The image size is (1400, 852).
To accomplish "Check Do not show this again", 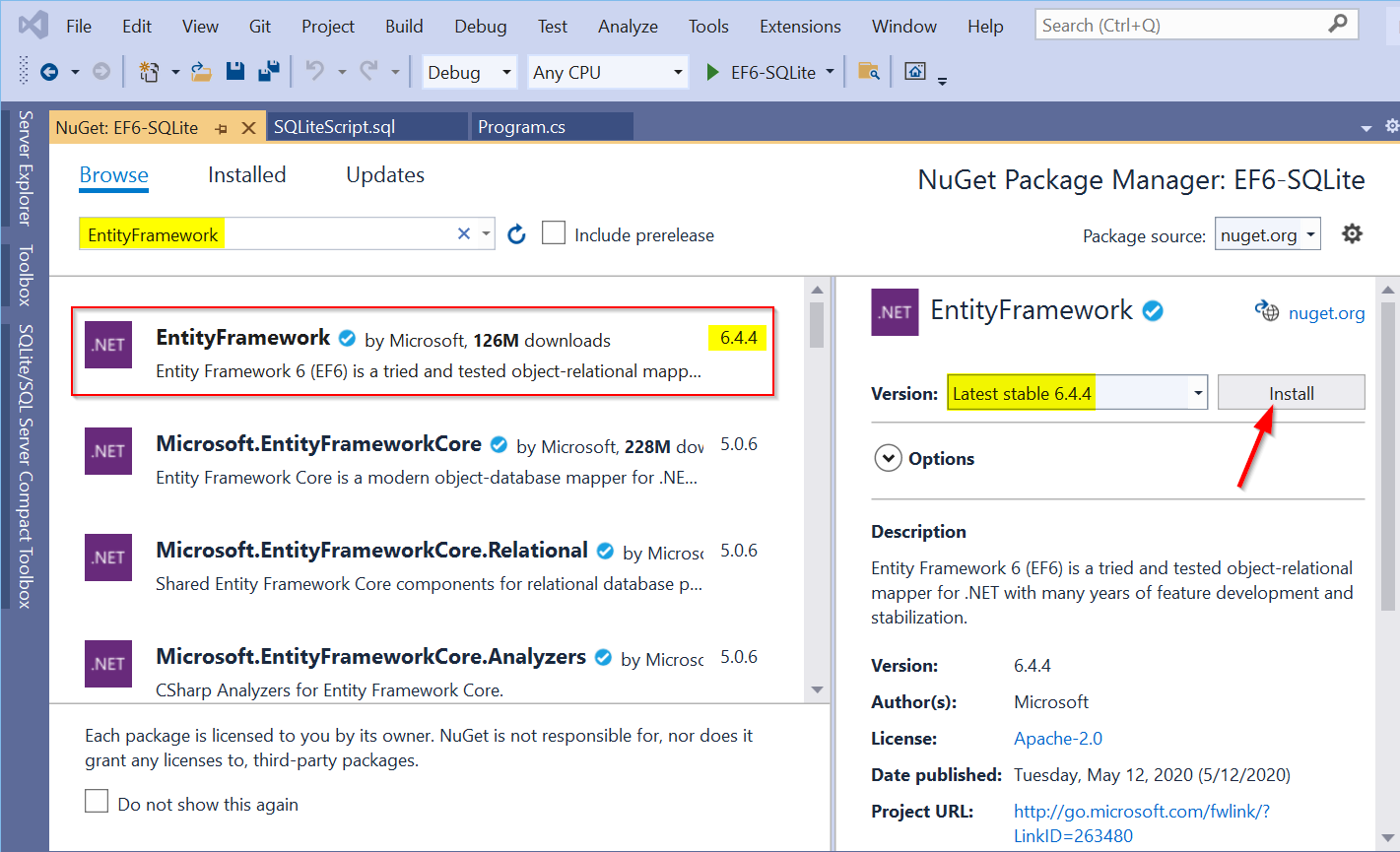I will coord(96,801).
